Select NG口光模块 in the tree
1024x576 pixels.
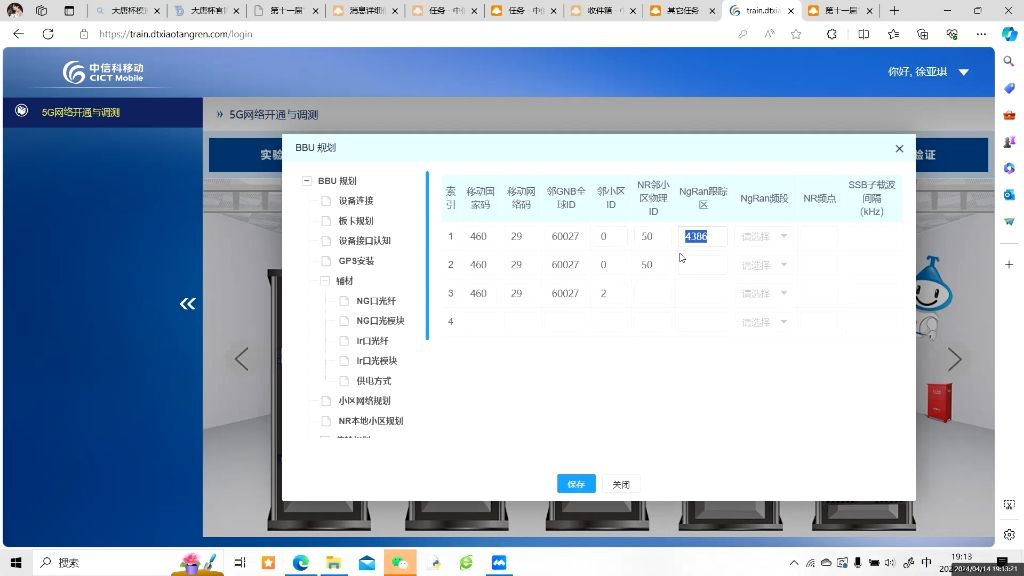coord(380,321)
